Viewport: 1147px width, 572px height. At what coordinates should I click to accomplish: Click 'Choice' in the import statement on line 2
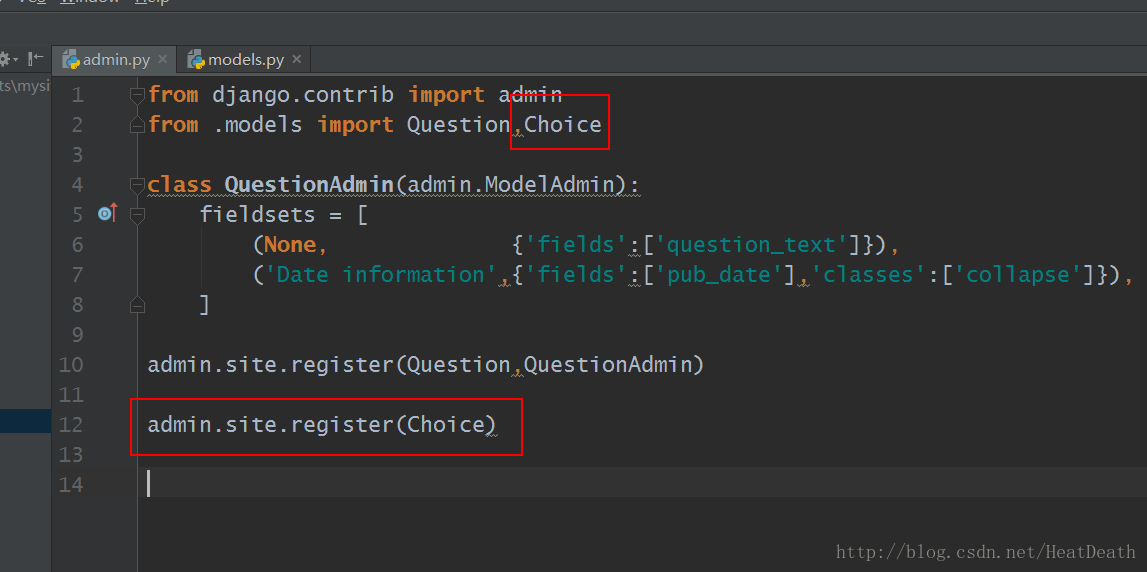pyautogui.click(x=563, y=125)
